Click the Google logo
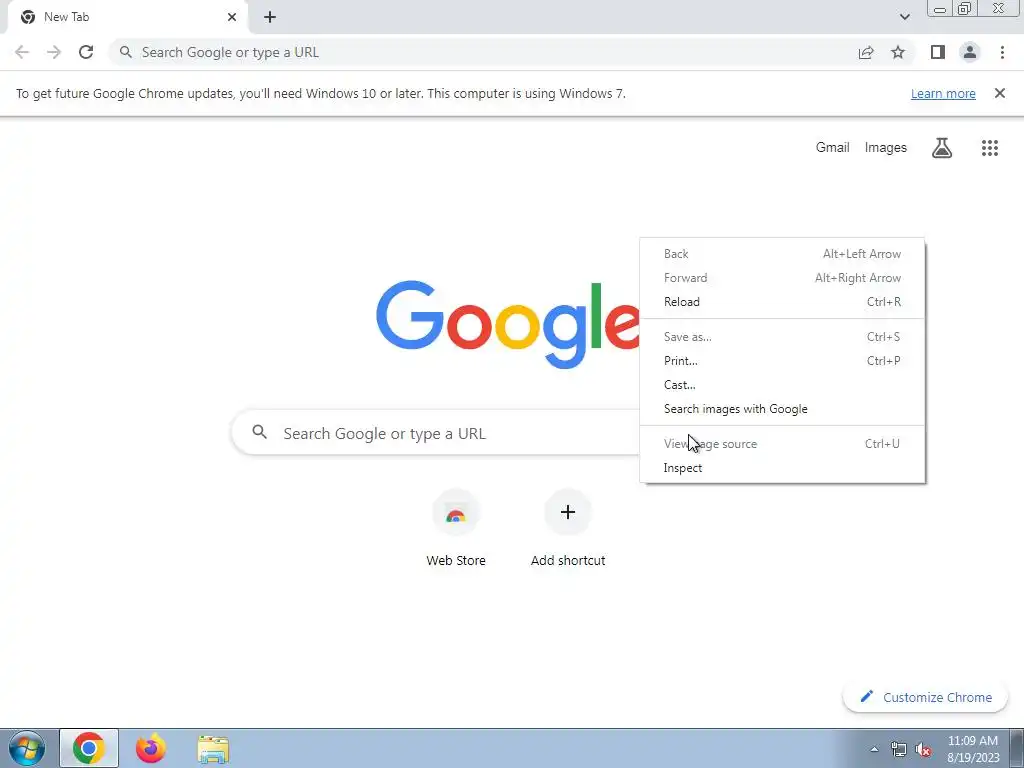This screenshot has height=768, width=1024. (507, 325)
